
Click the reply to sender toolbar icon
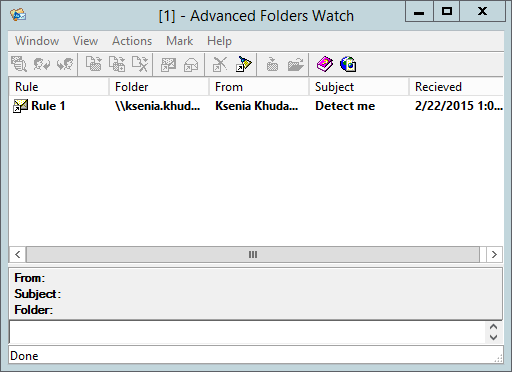coord(42,64)
